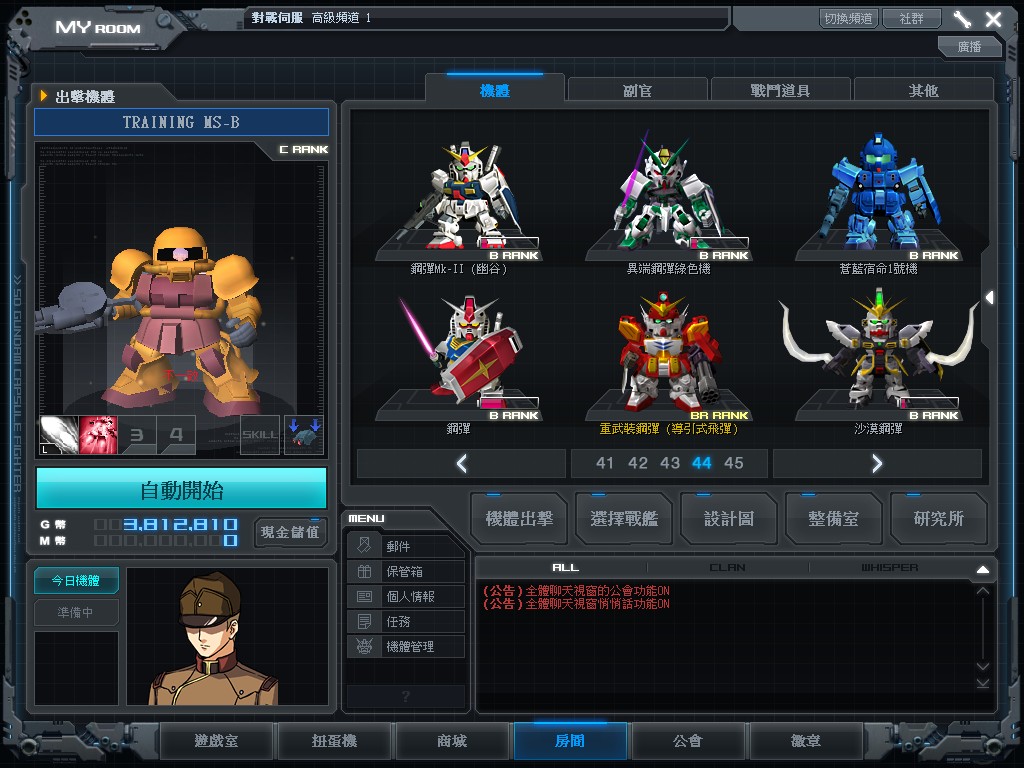Go to 公會 in bottom navigation

pyautogui.click(x=688, y=741)
